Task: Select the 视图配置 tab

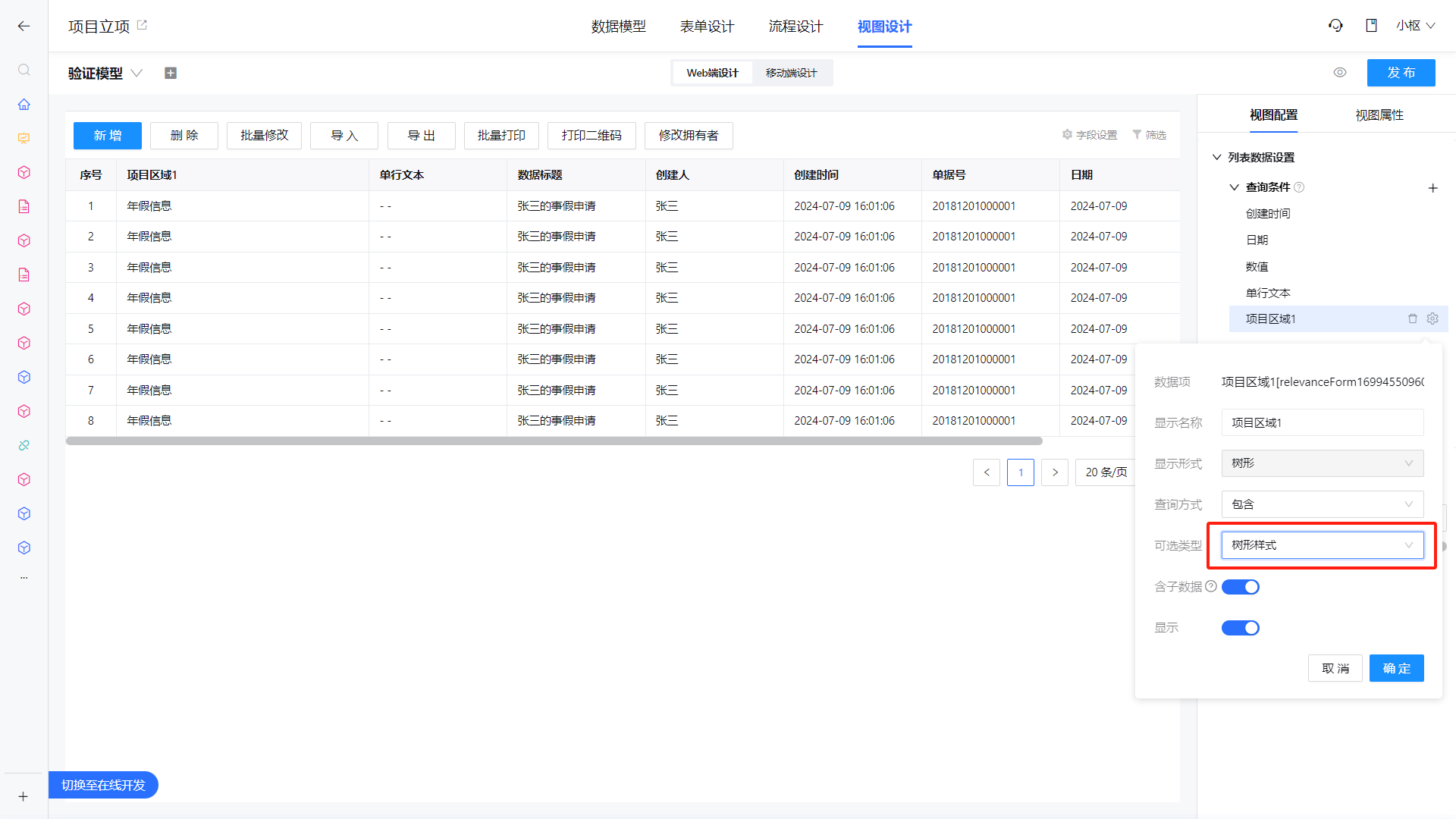Action: pos(1273,115)
